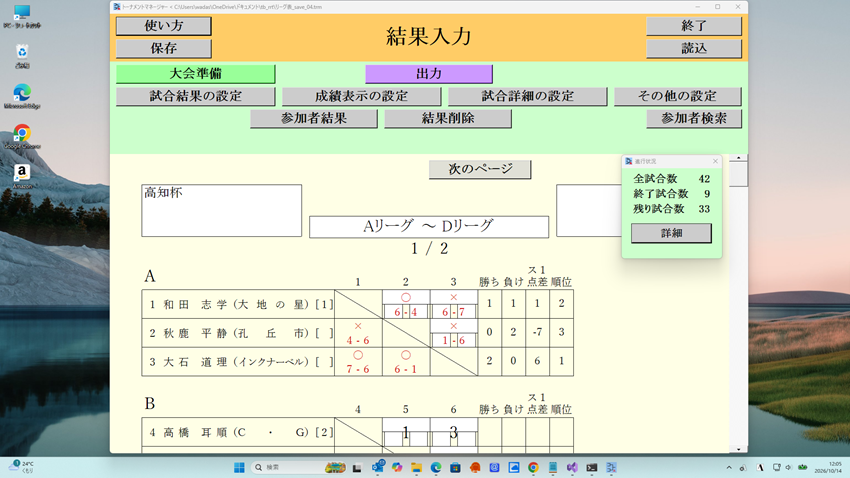This screenshot has width=850, height=478.
Task: Open Visual Studio from the taskbar
Action: 572,467
